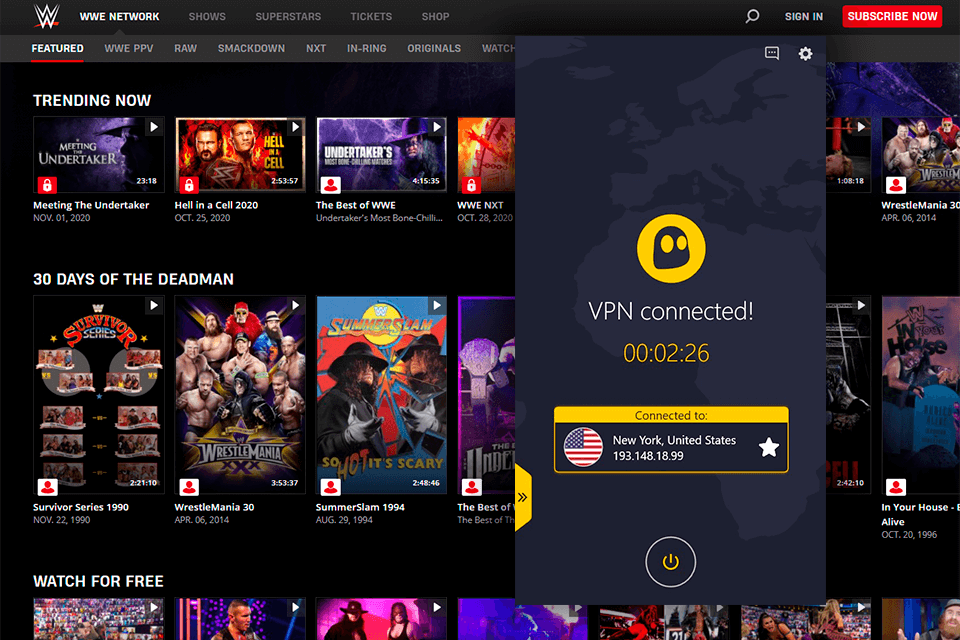Play The Best of WWE Undertaker icon
960x640 pixels.
coord(437,127)
